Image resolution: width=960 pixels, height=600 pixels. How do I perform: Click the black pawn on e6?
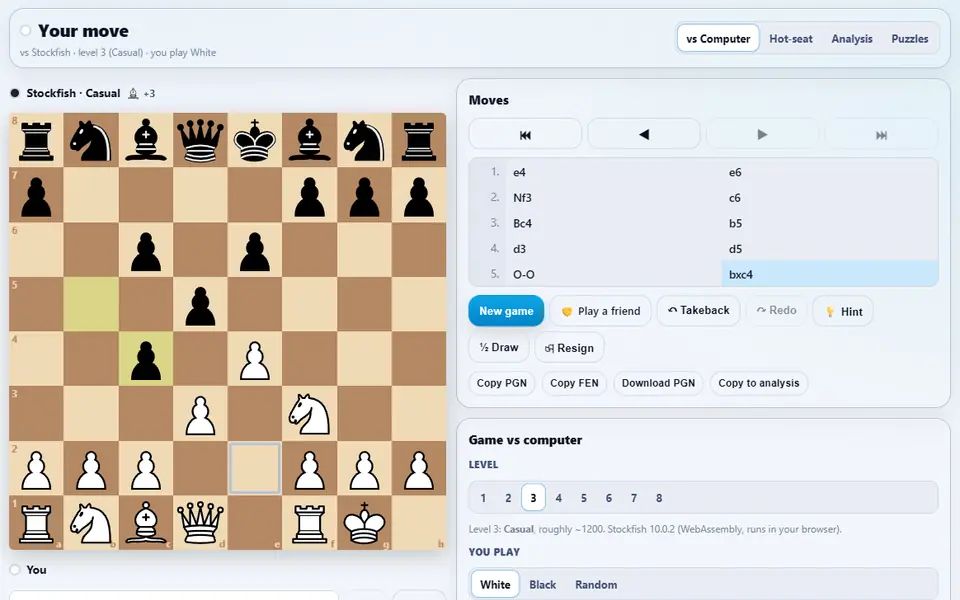[x=255, y=250]
